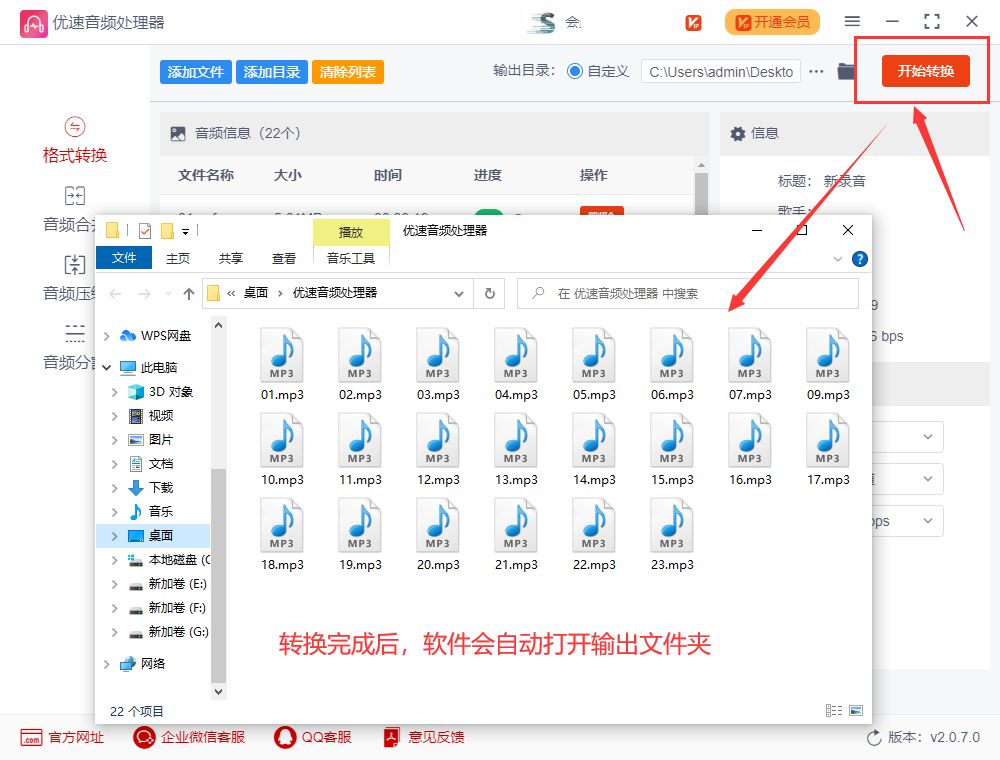
Task: Select the 09.mp3 file icon
Action: [828, 354]
